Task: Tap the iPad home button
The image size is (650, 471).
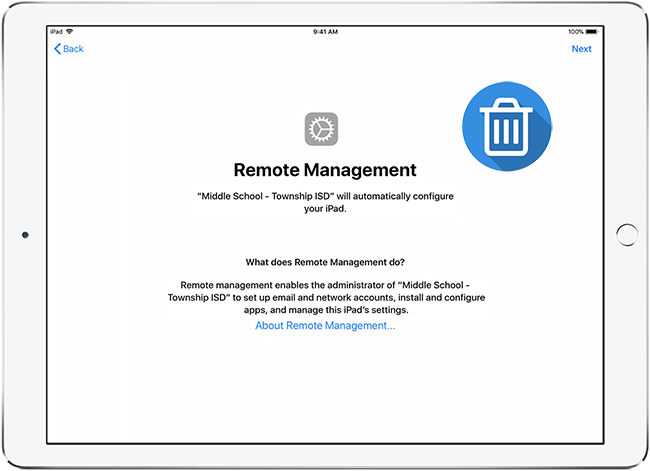Action: click(x=627, y=235)
